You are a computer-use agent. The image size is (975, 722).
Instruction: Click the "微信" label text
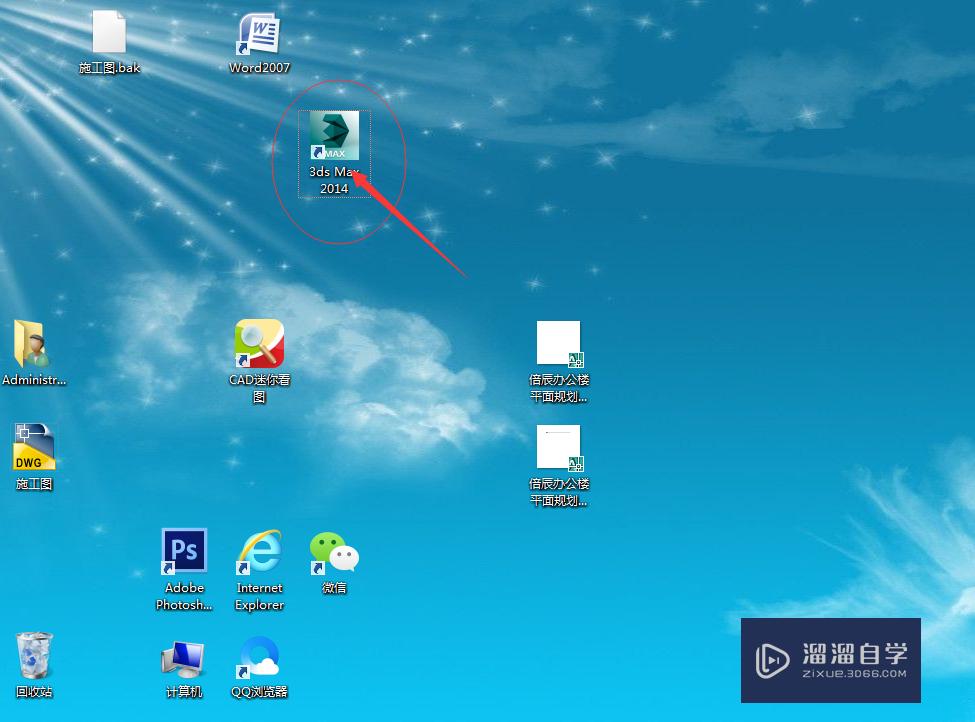(334, 588)
